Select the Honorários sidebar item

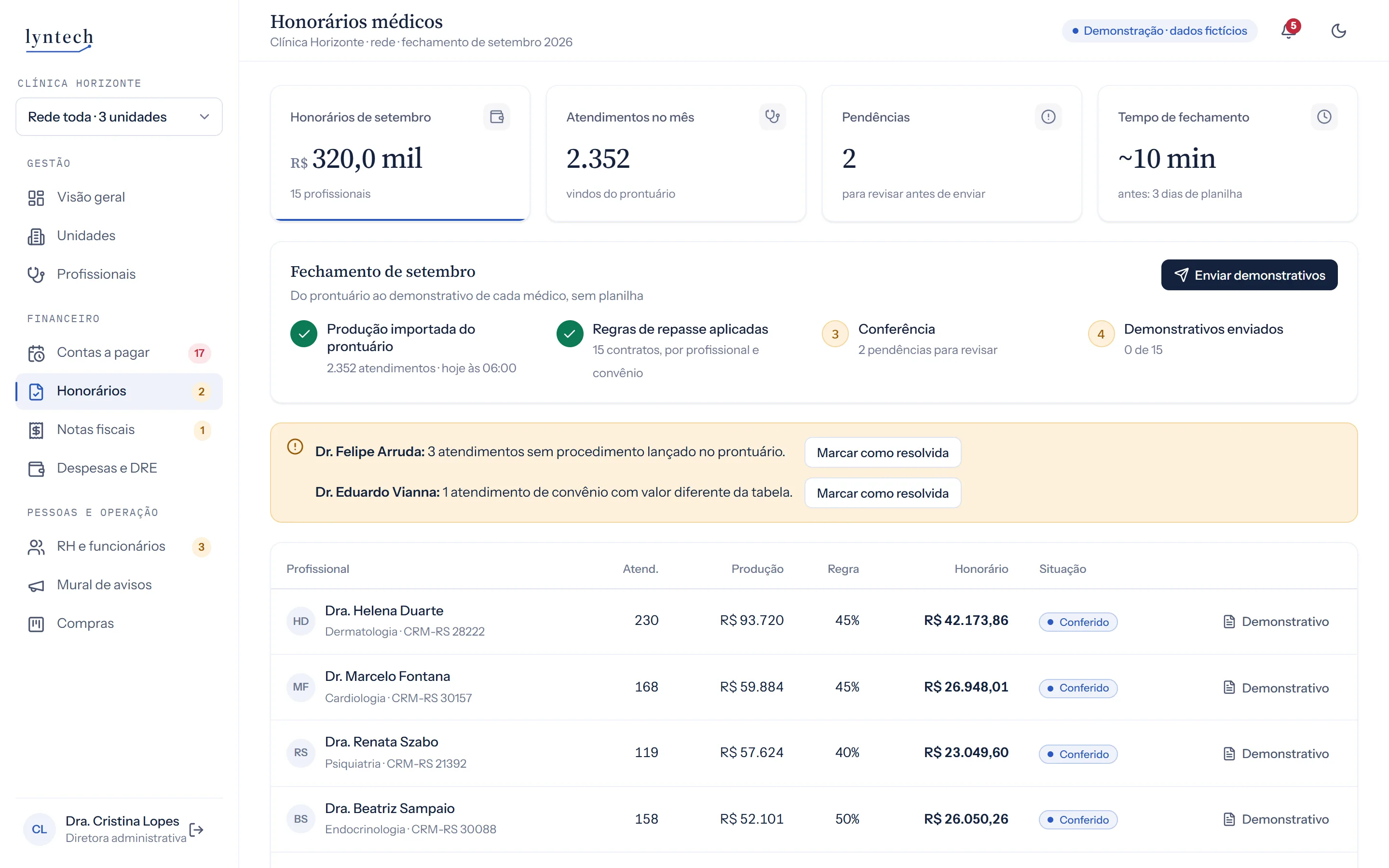(x=119, y=391)
